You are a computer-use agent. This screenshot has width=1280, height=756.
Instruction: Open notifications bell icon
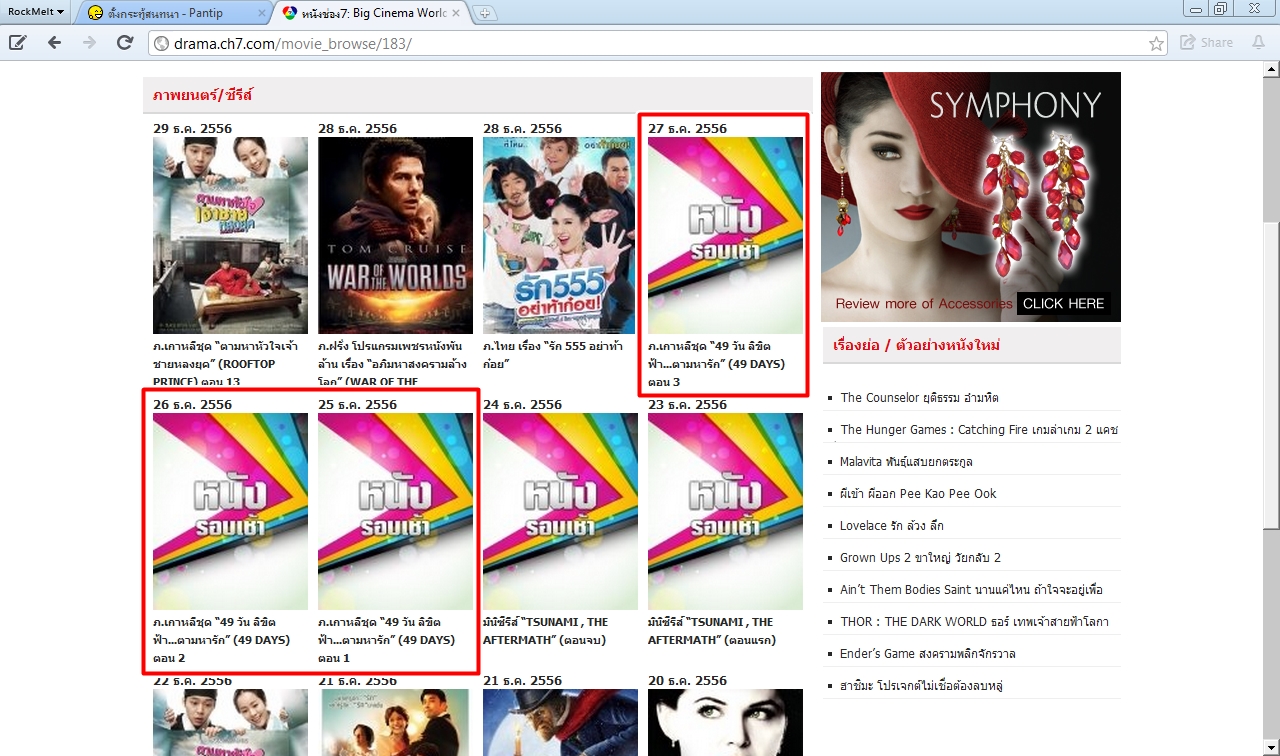pos(1258,43)
